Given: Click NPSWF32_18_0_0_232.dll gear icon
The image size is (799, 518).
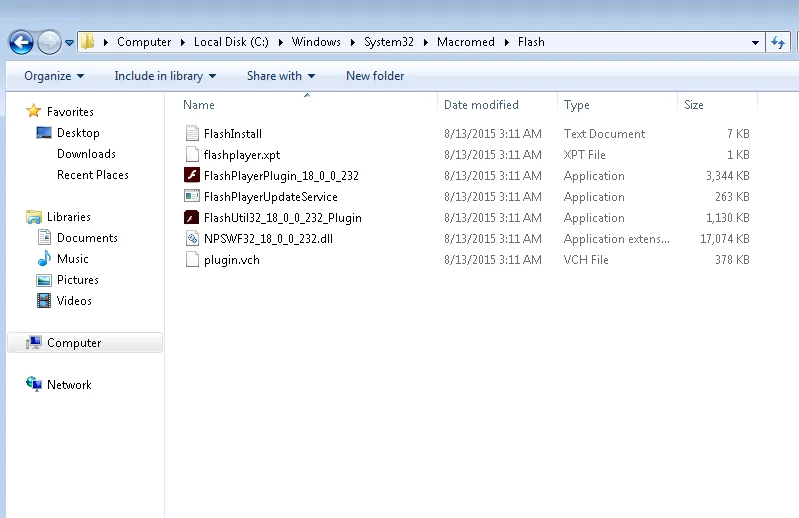Looking at the screenshot, I should 192,238.
